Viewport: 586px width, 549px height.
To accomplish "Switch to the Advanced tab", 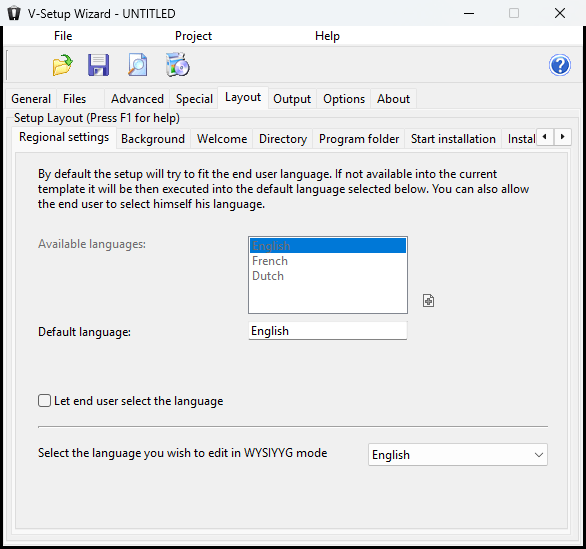I will point(137,99).
